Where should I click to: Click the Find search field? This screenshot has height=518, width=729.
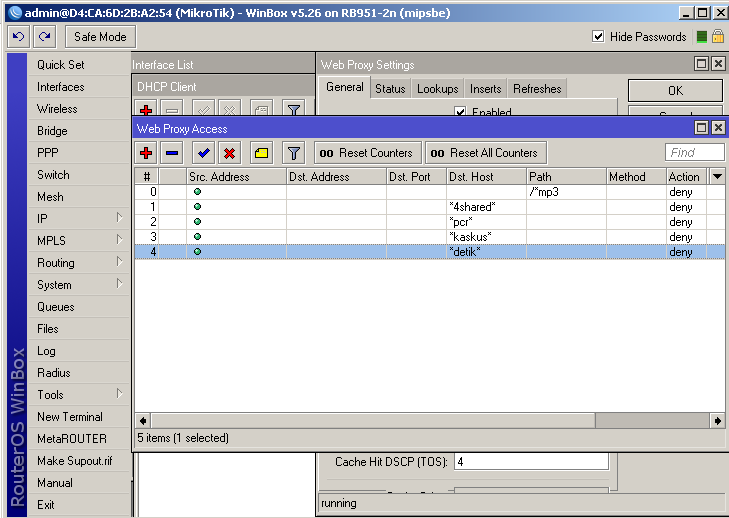695,153
